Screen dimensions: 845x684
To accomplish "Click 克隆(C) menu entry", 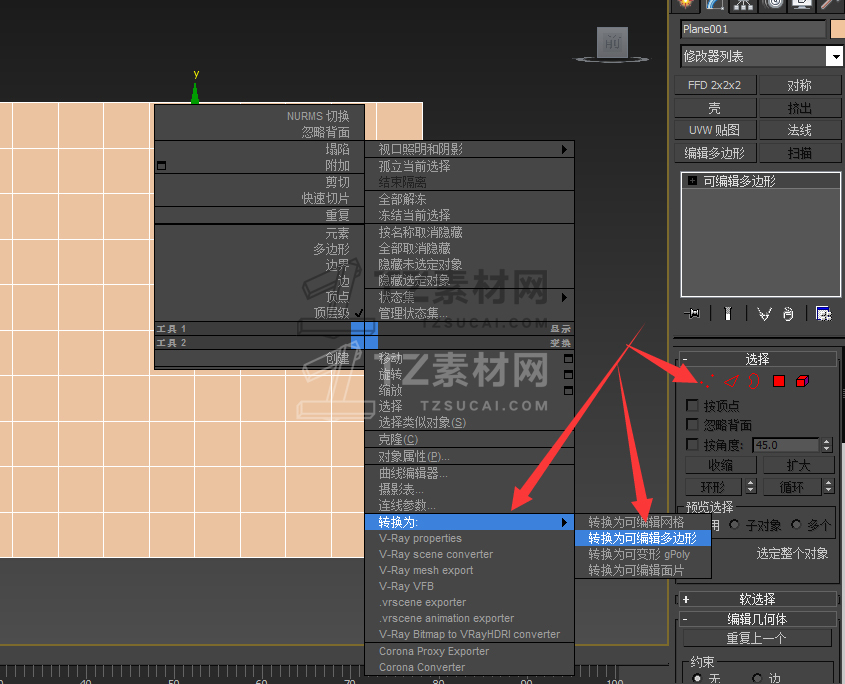I will 469,439.
